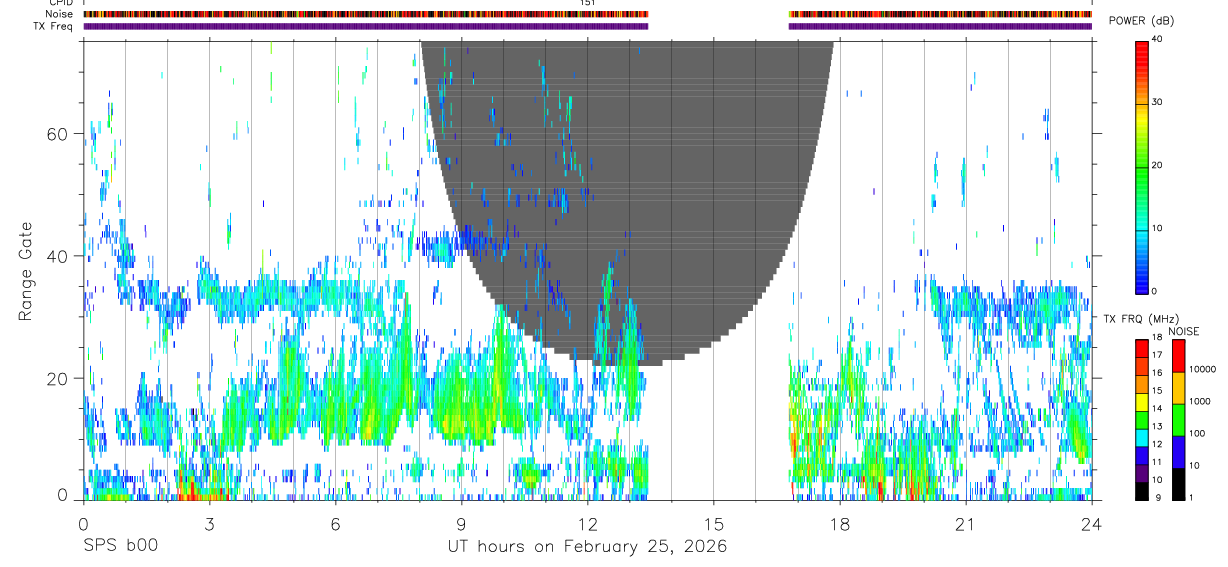
Task: Click the 24 hour tick label on UT axis
Action: (x=1091, y=524)
